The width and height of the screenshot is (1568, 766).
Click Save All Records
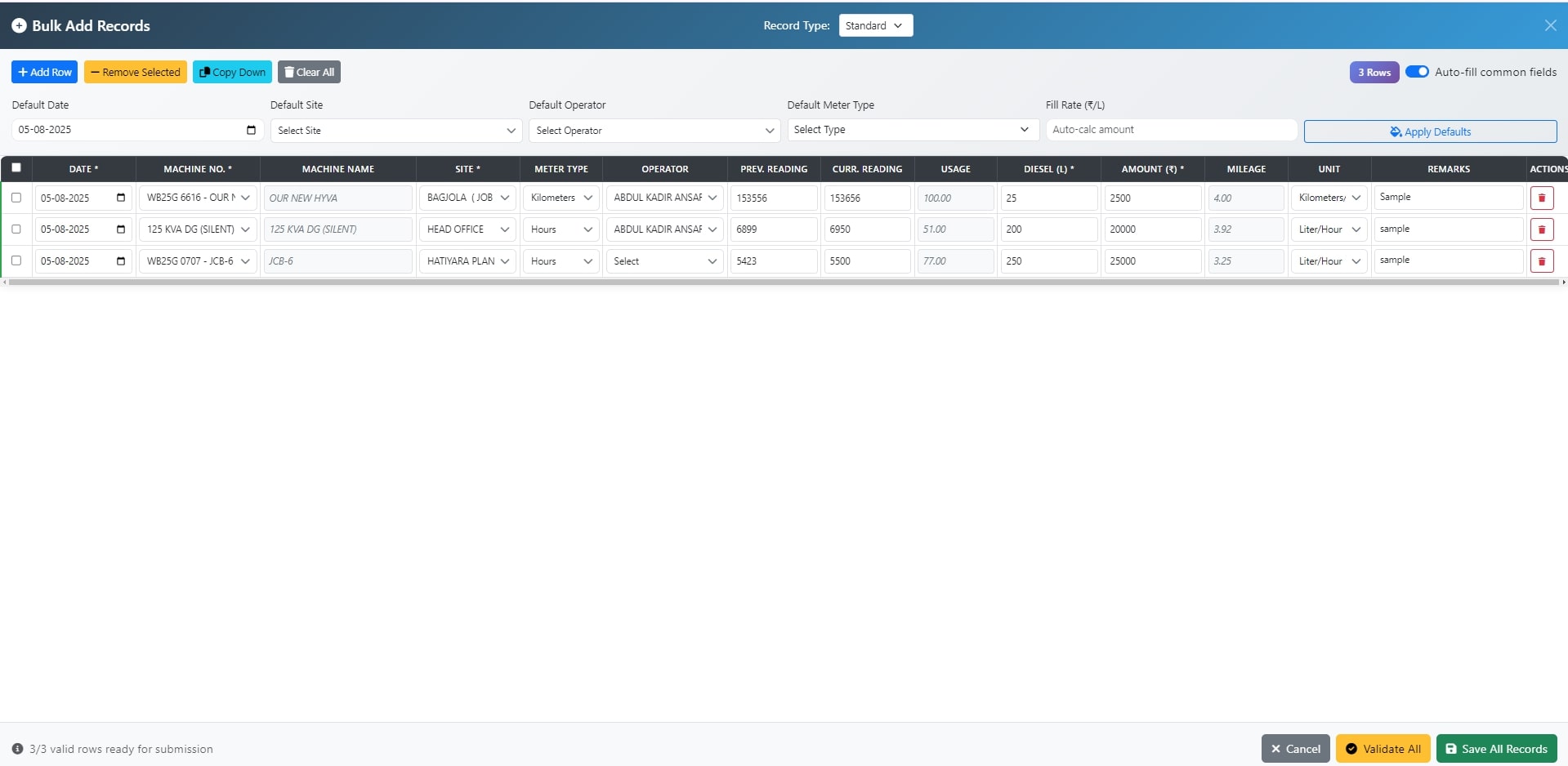(x=1496, y=749)
